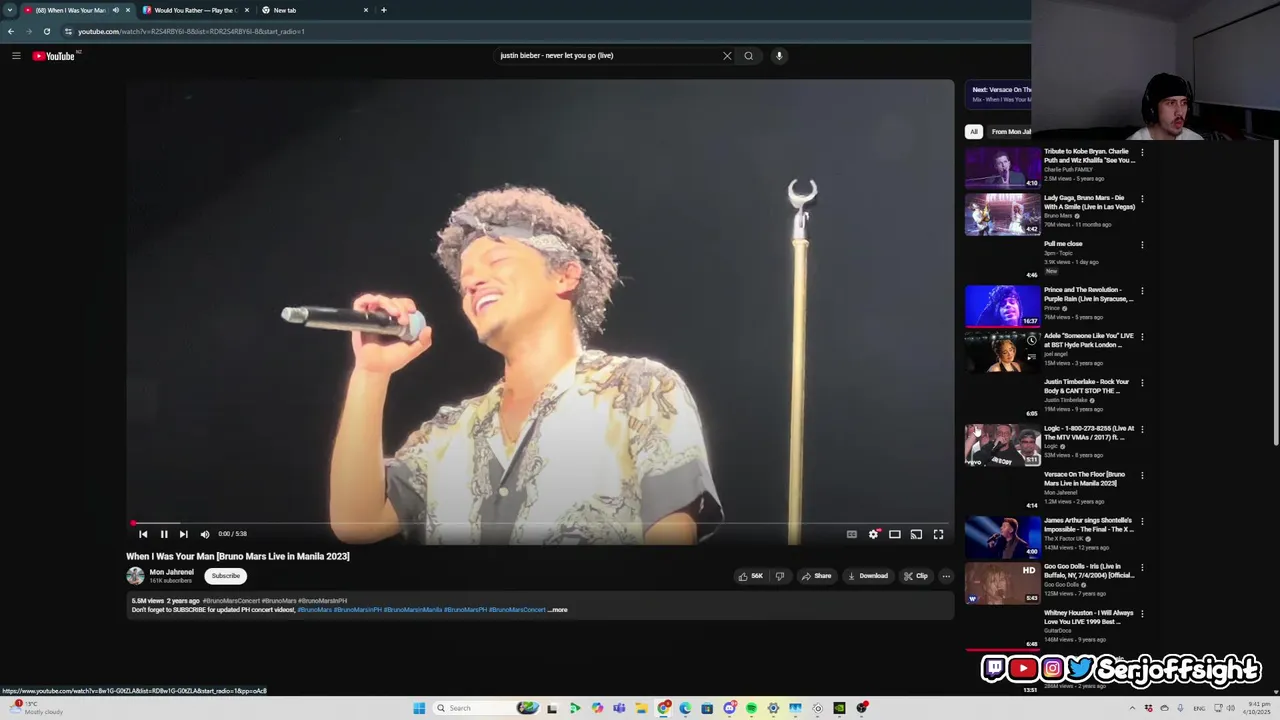This screenshot has height=720, width=1280.
Task: Toggle subtitles/closed captions in player
Action: [x=852, y=534]
